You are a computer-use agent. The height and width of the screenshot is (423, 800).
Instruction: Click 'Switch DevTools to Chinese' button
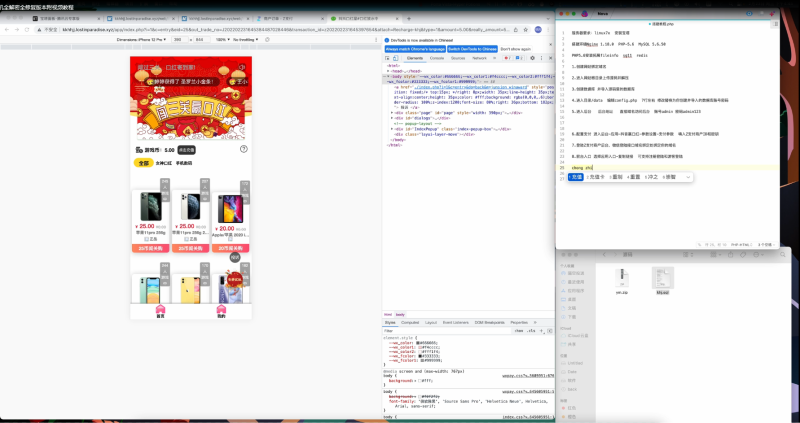coord(472,49)
